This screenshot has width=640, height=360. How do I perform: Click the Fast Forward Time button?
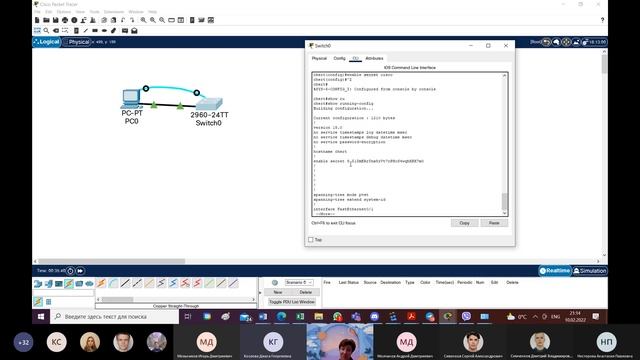point(80,271)
